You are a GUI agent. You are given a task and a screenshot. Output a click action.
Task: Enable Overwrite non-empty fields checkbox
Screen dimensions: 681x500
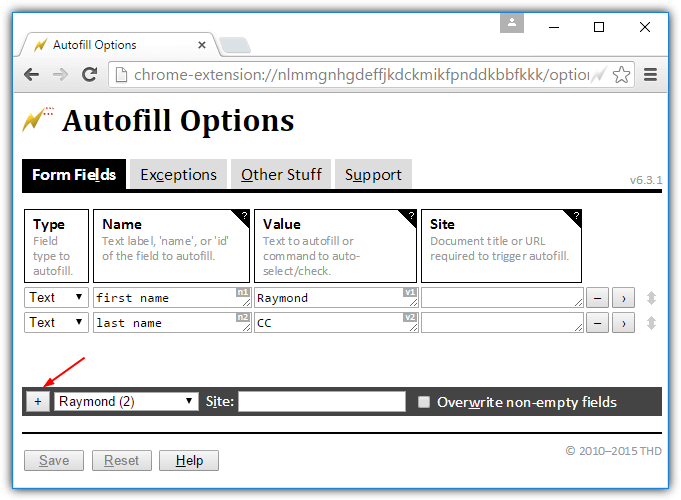pyautogui.click(x=424, y=402)
